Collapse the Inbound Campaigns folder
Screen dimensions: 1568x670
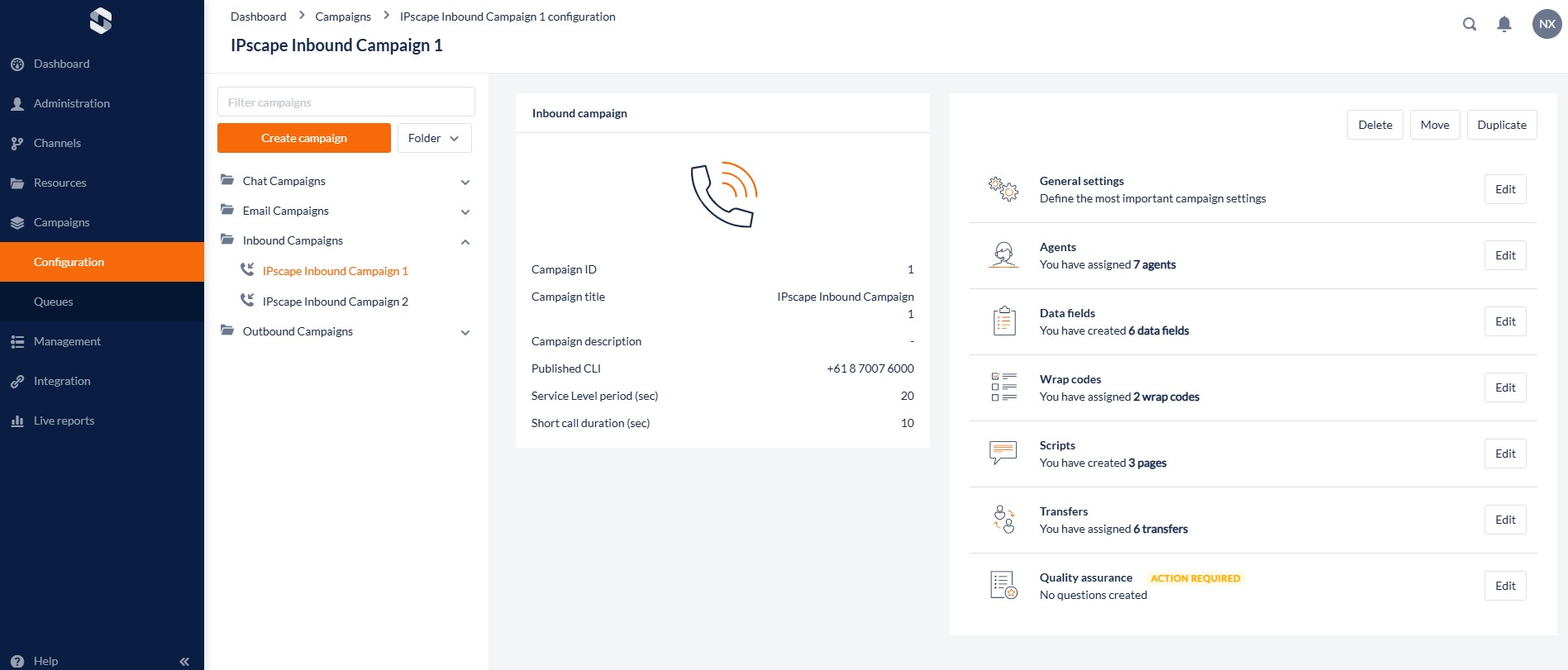[x=465, y=241]
